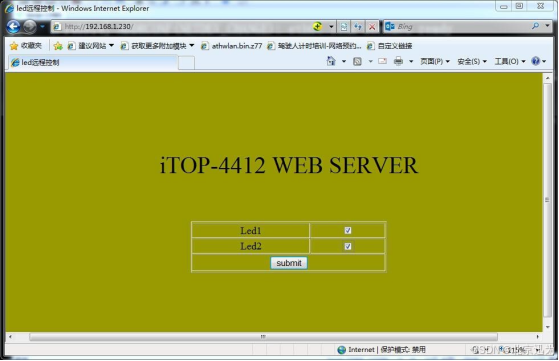
Task: Open the athwlan.bin.z77 favorites link
Action: 231,46
